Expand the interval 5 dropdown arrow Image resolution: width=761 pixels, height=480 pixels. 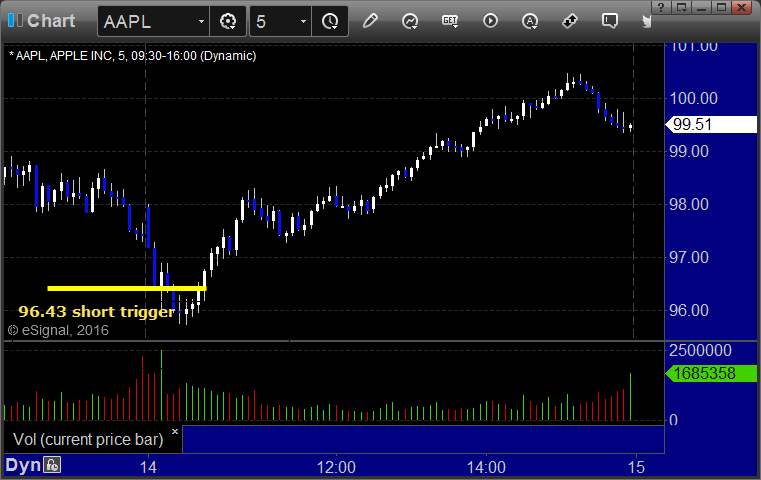(303, 21)
